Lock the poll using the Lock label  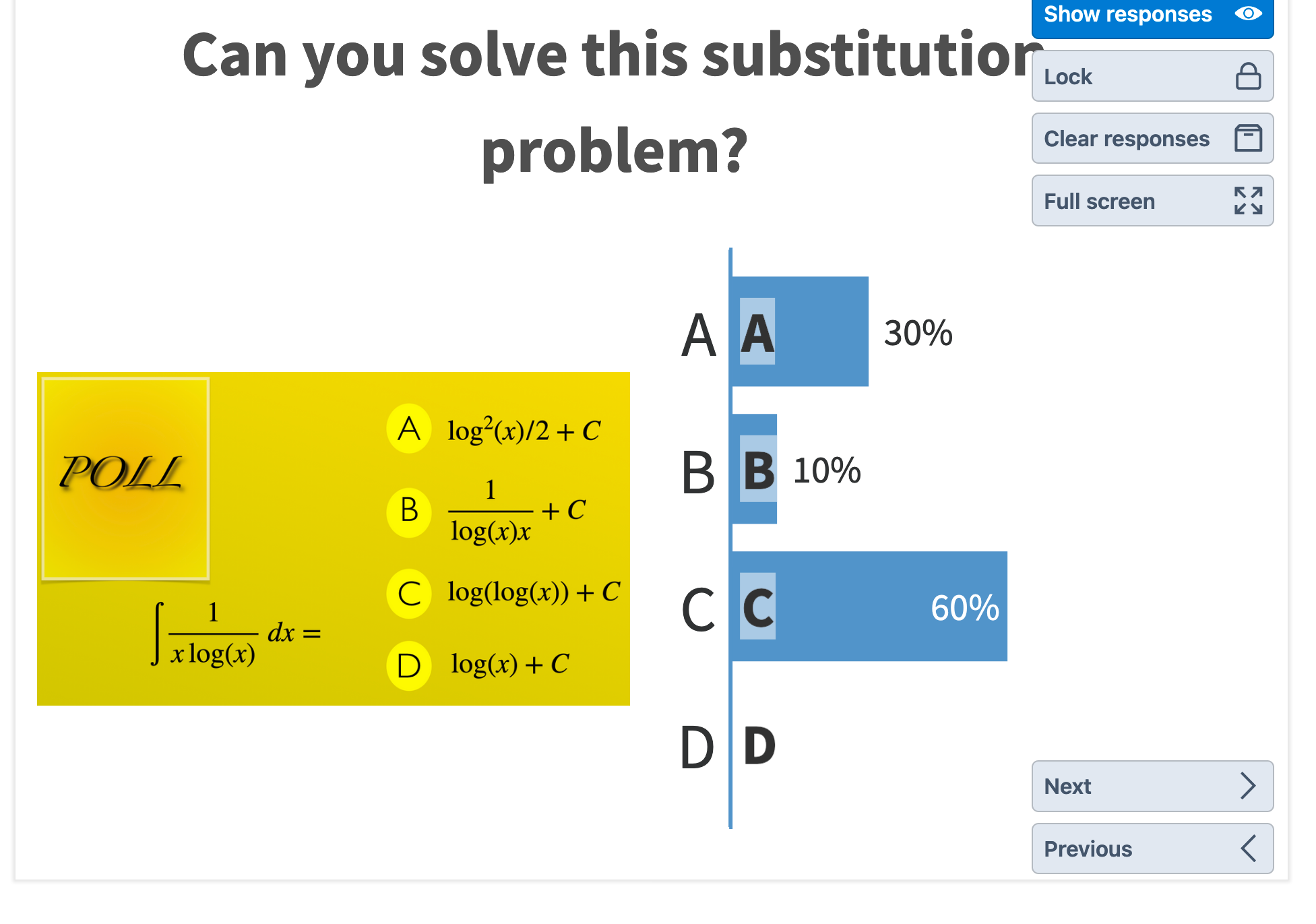tap(1068, 77)
